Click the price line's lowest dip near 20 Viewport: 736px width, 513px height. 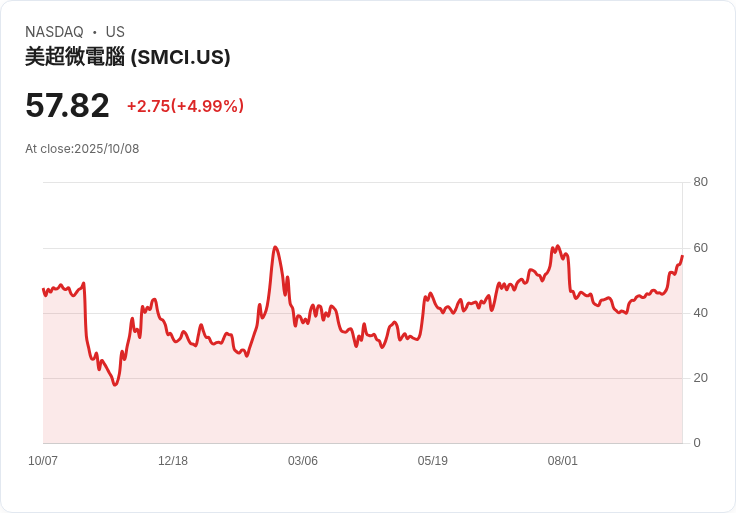click(115, 385)
